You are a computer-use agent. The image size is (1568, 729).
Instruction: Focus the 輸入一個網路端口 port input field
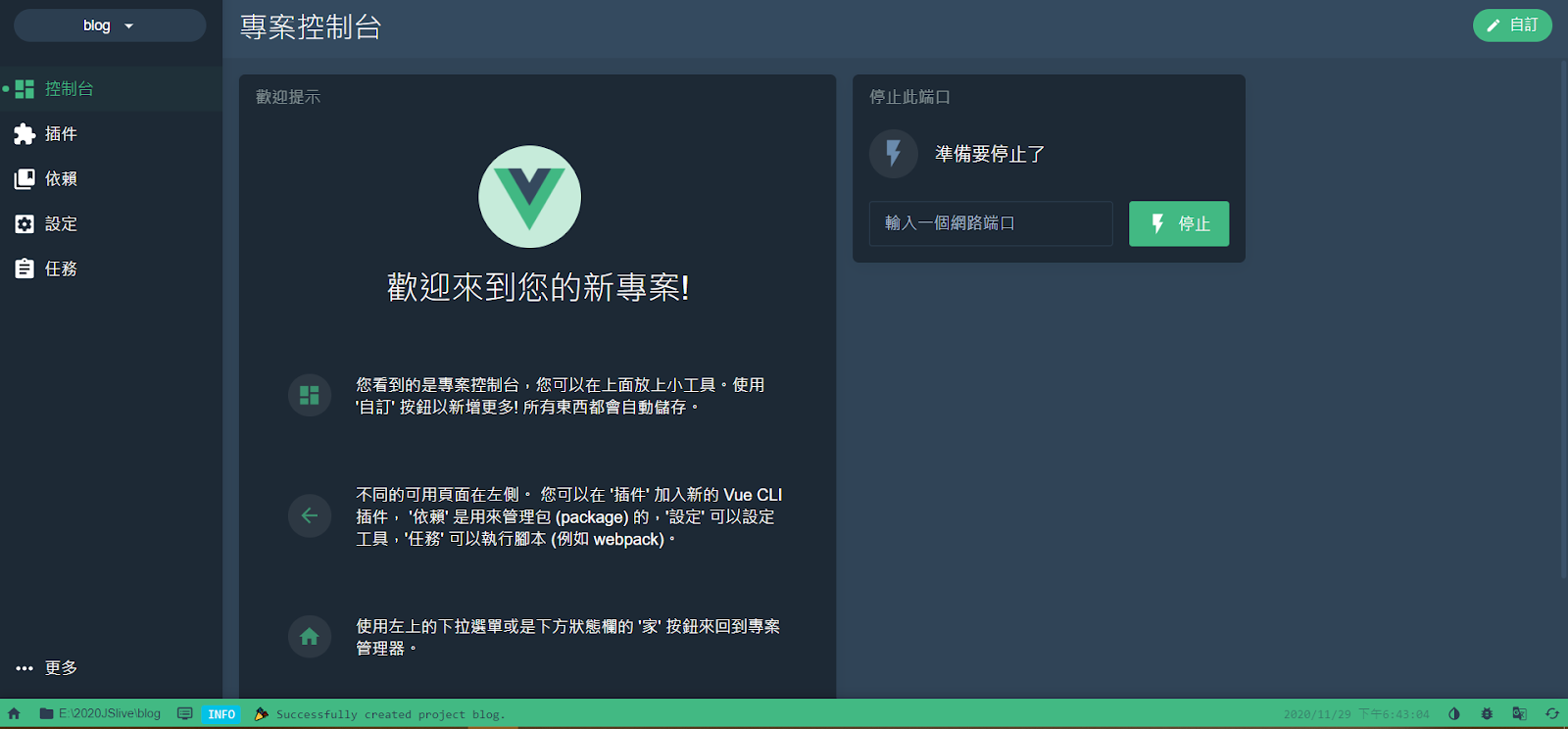(x=991, y=223)
